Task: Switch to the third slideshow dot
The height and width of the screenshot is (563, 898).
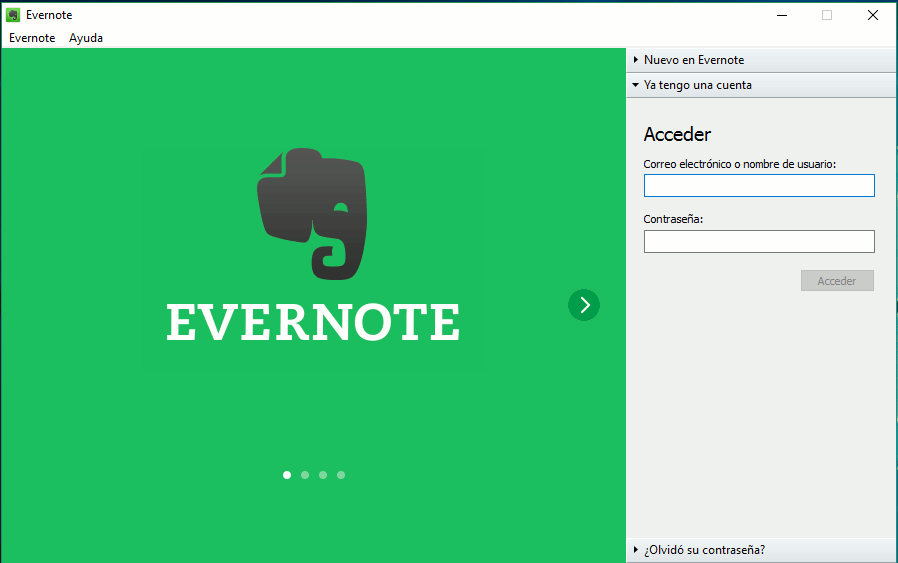Action: (x=323, y=475)
